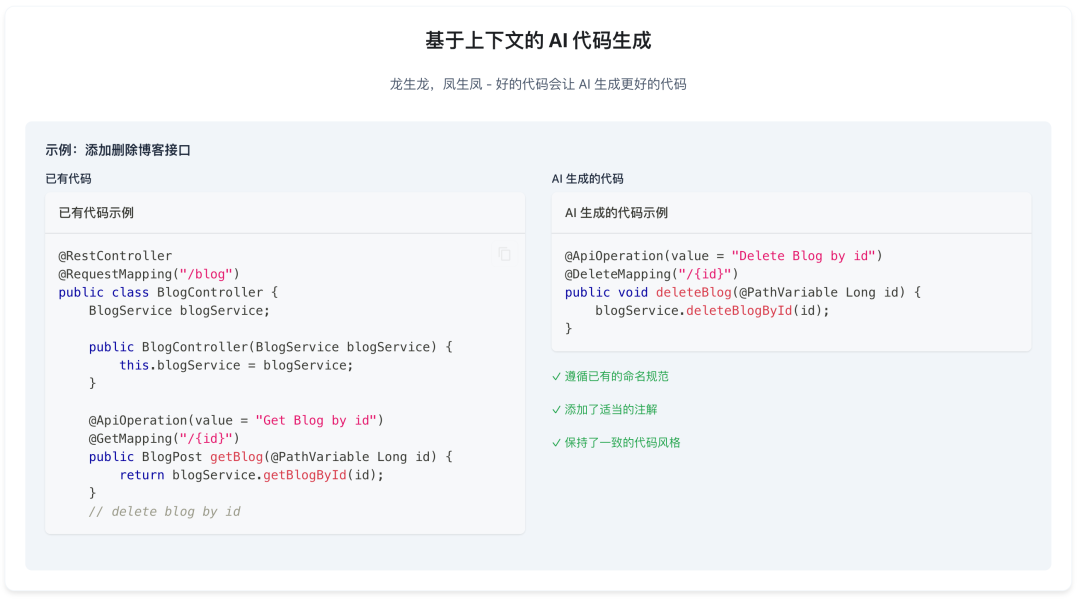Click the getBlog method name
This screenshot has width=1080, height=599.
click(x=236, y=456)
